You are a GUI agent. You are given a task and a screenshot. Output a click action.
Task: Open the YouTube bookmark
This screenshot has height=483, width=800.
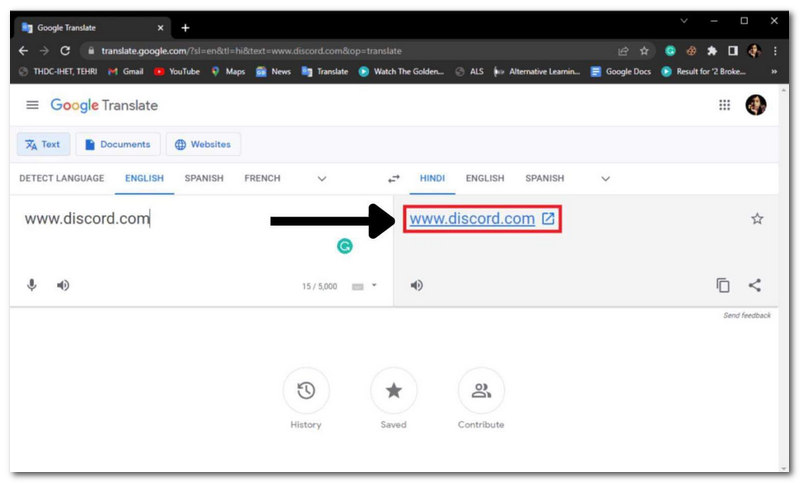[177, 71]
